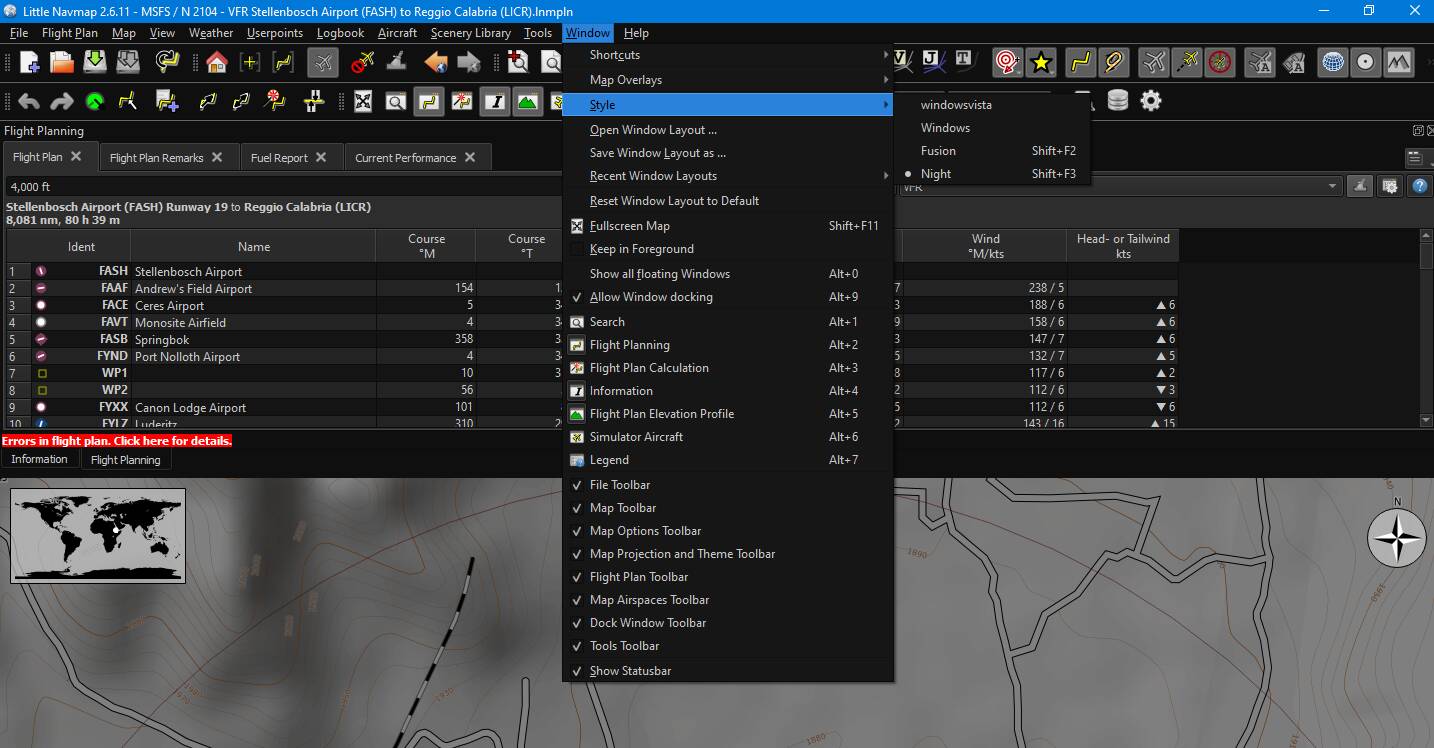Click the new flight plan icon
The image size is (1434, 748).
[x=30, y=63]
